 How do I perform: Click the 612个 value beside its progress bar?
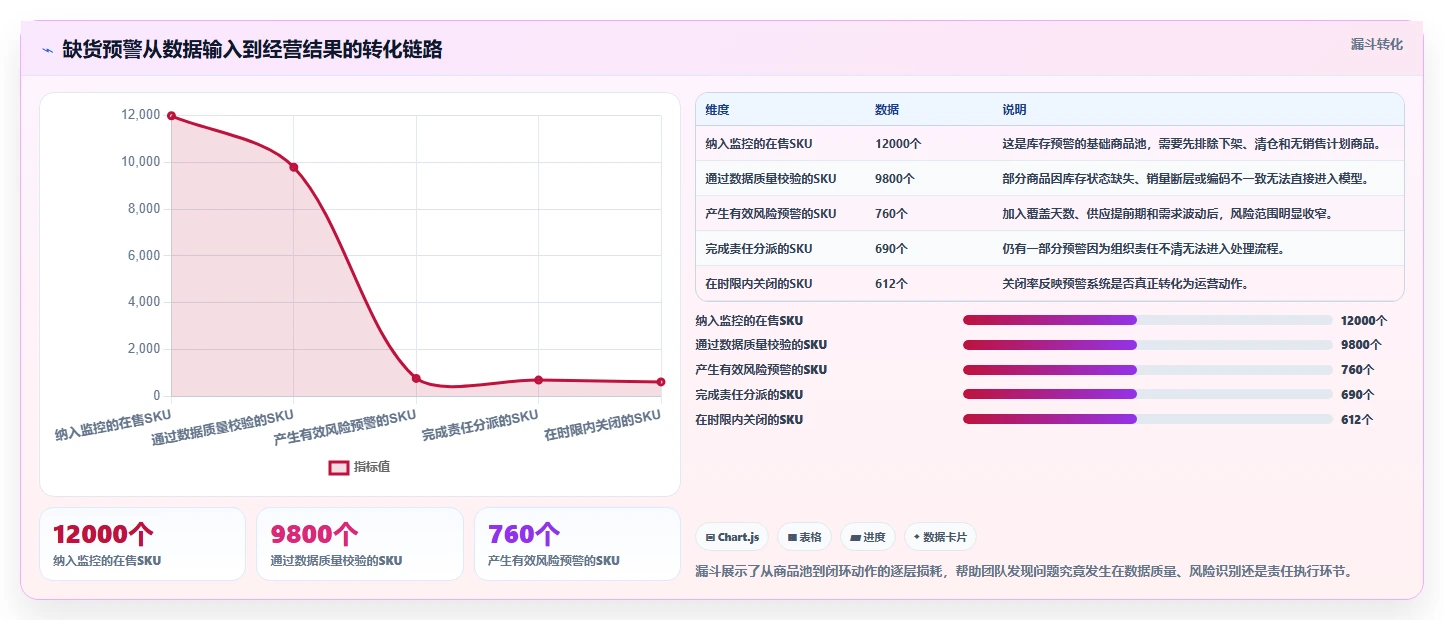click(x=1357, y=420)
